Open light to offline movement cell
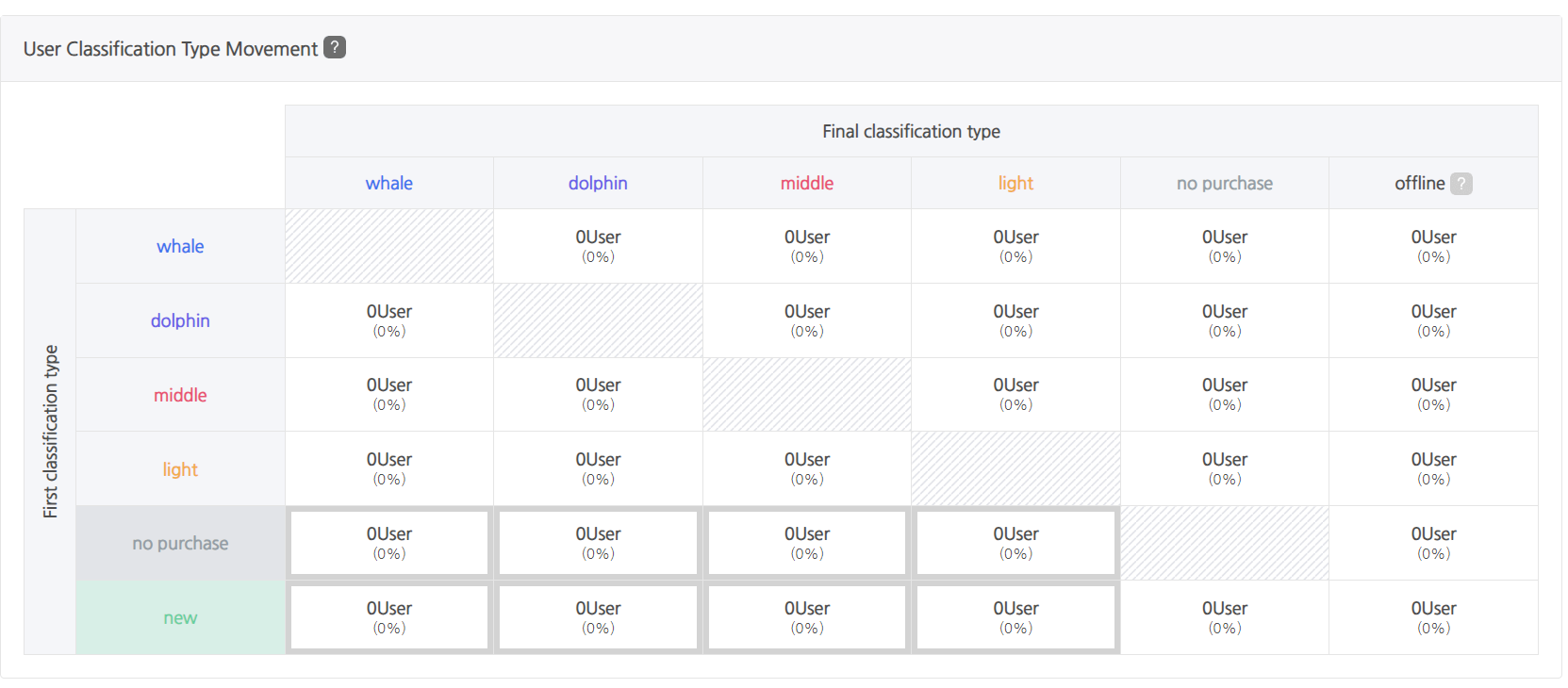 click(1433, 469)
